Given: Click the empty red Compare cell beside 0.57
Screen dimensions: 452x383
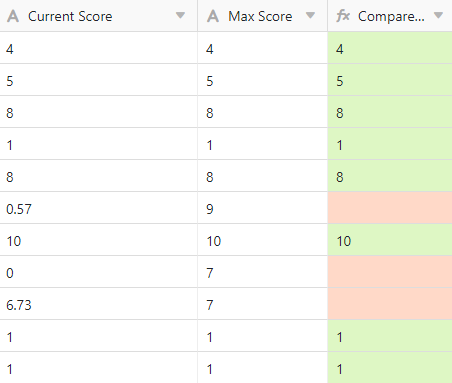Looking at the screenshot, I should (x=390, y=208).
